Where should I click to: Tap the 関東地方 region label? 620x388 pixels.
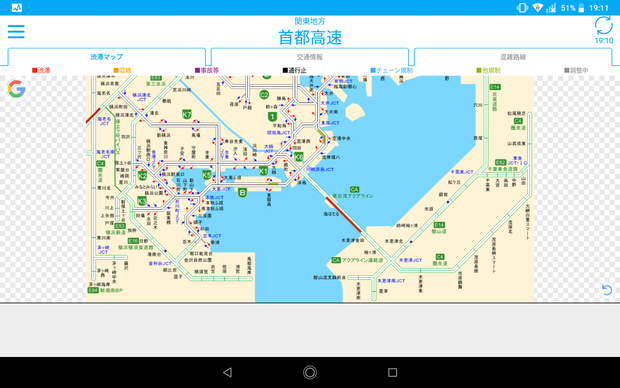tap(310, 21)
